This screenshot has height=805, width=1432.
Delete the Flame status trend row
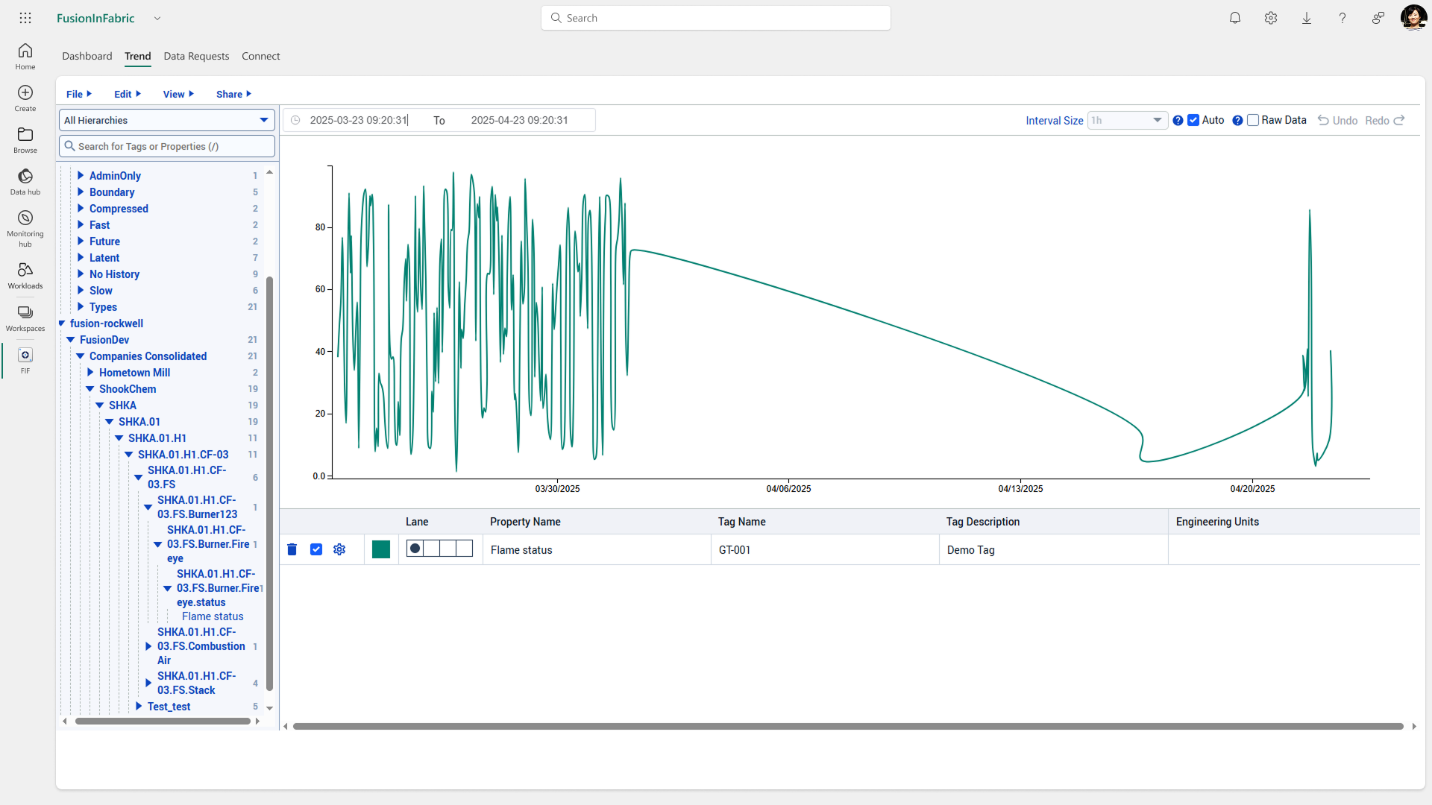pyautogui.click(x=291, y=549)
